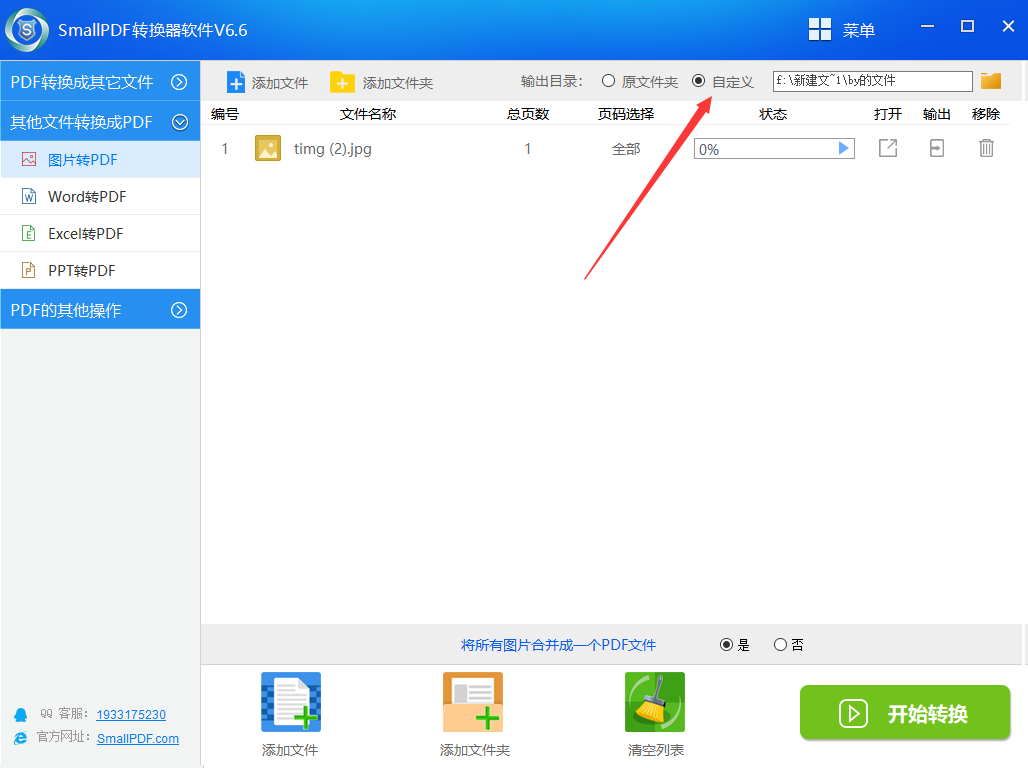The width and height of the screenshot is (1028, 768).
Task: Click the 页码选择 column header
Action: 626,114
